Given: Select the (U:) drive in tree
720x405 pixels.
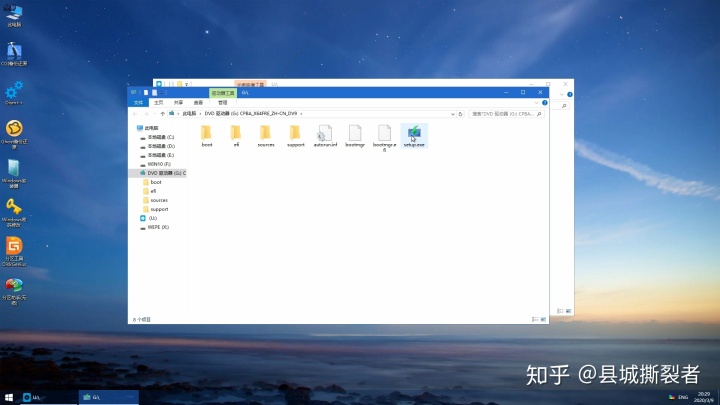Looking at the screenshot, I should [148, 218].
